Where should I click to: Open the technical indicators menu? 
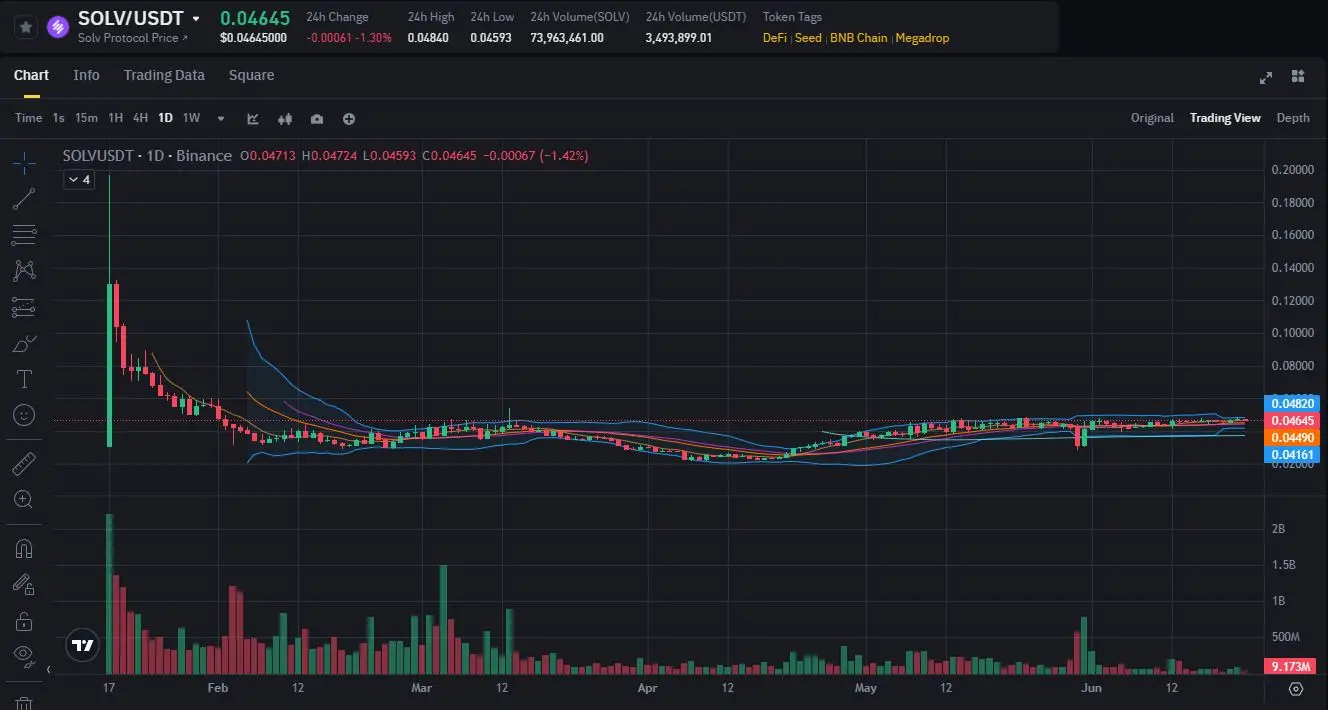point(253,118)
